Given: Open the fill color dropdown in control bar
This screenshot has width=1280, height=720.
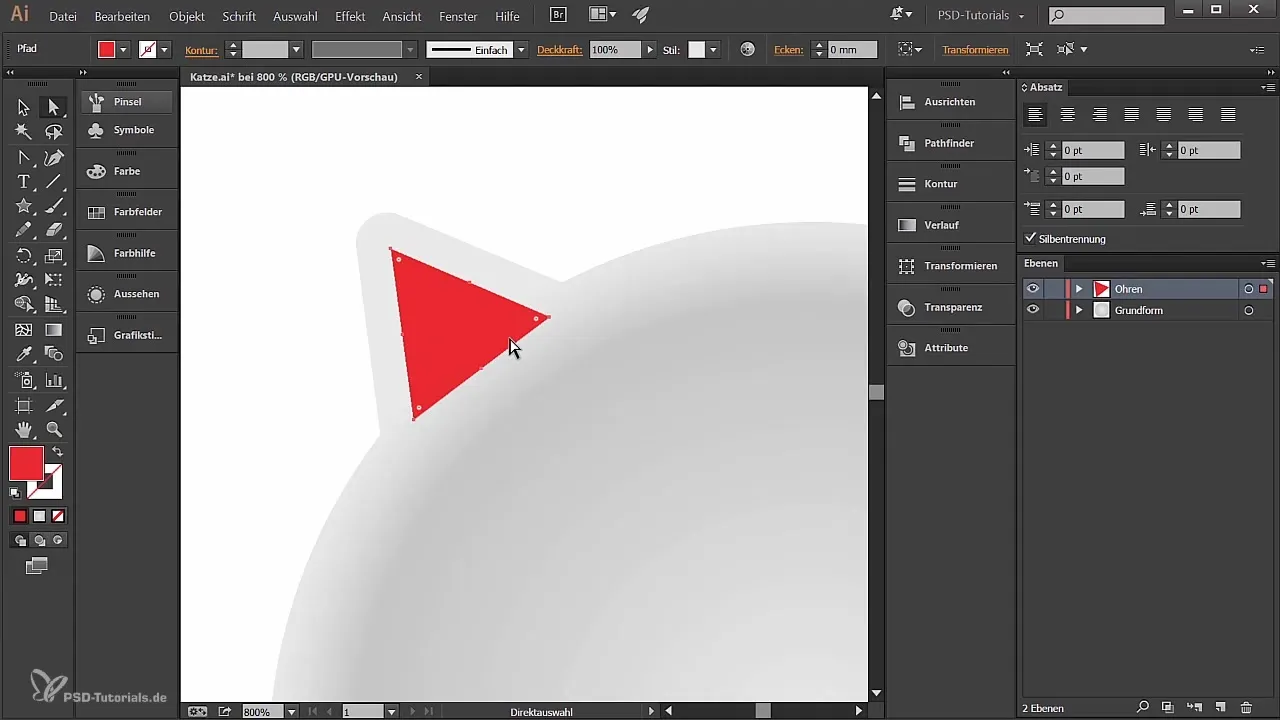Looking at the screenshot, I should [124, 49].
